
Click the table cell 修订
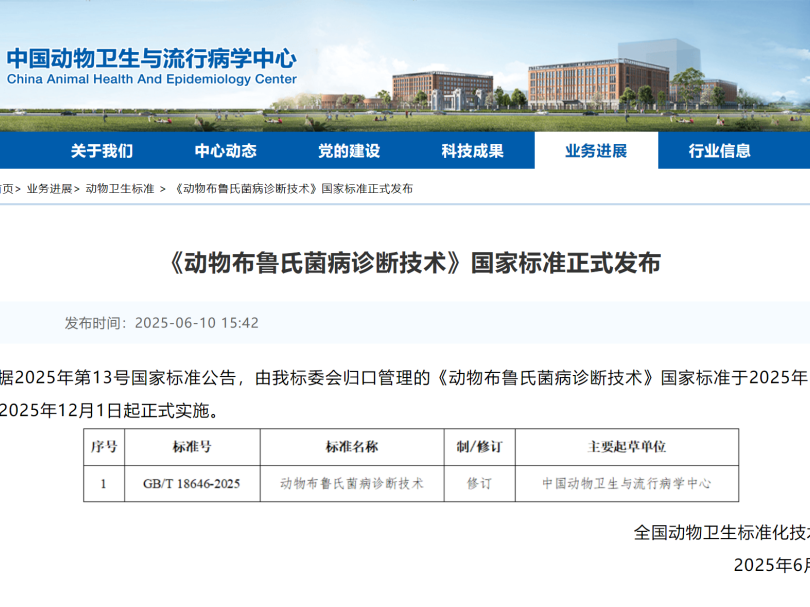(x=479, y=484)
